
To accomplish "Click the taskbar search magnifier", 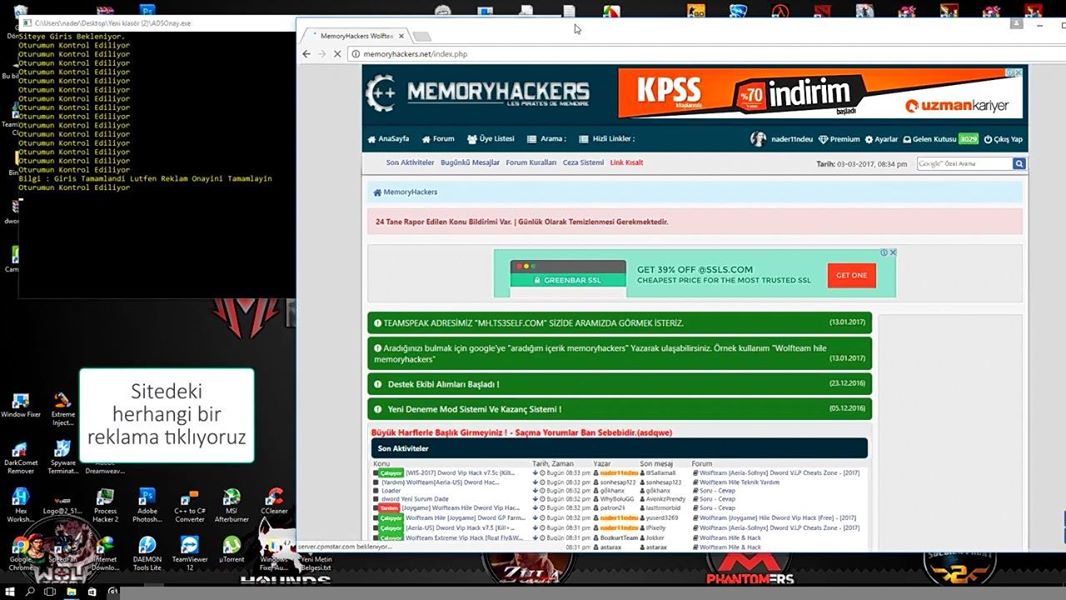I will click(30, 592).
